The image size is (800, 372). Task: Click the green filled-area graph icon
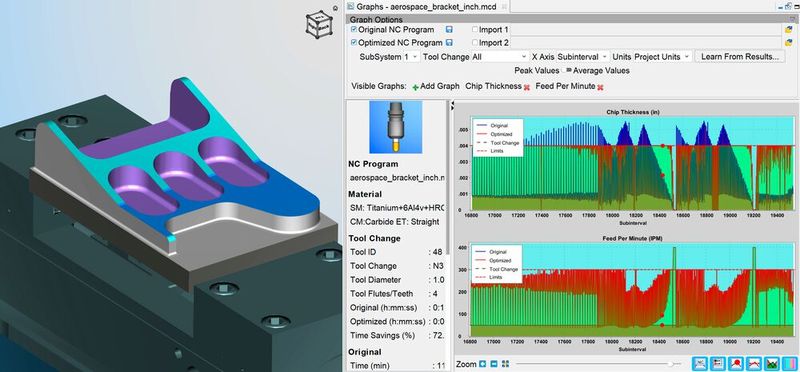tap(772, 363)
